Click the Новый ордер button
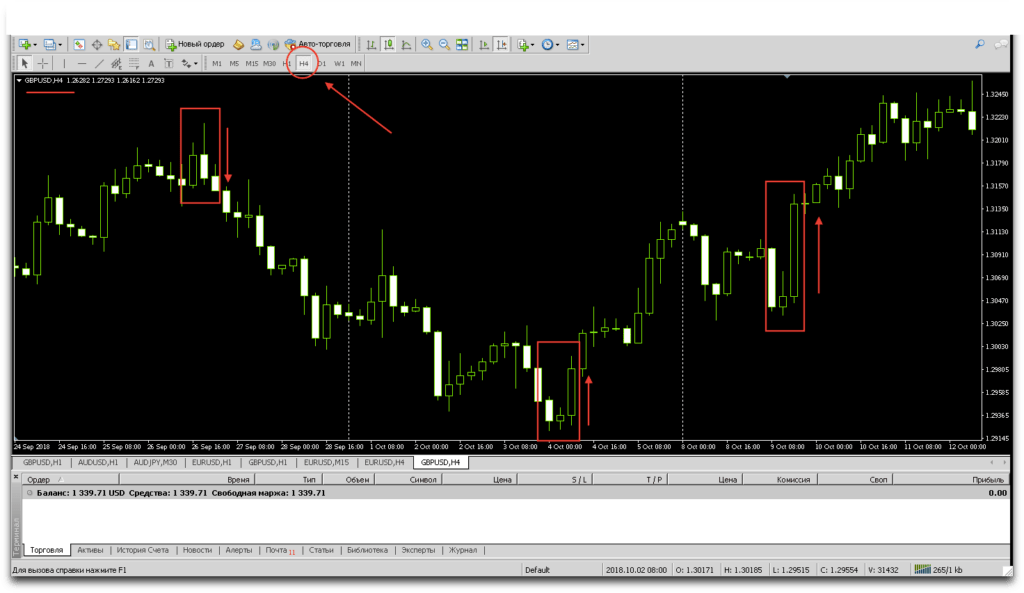The width and height of the screenshot is (1024, 593). point(194,45)
